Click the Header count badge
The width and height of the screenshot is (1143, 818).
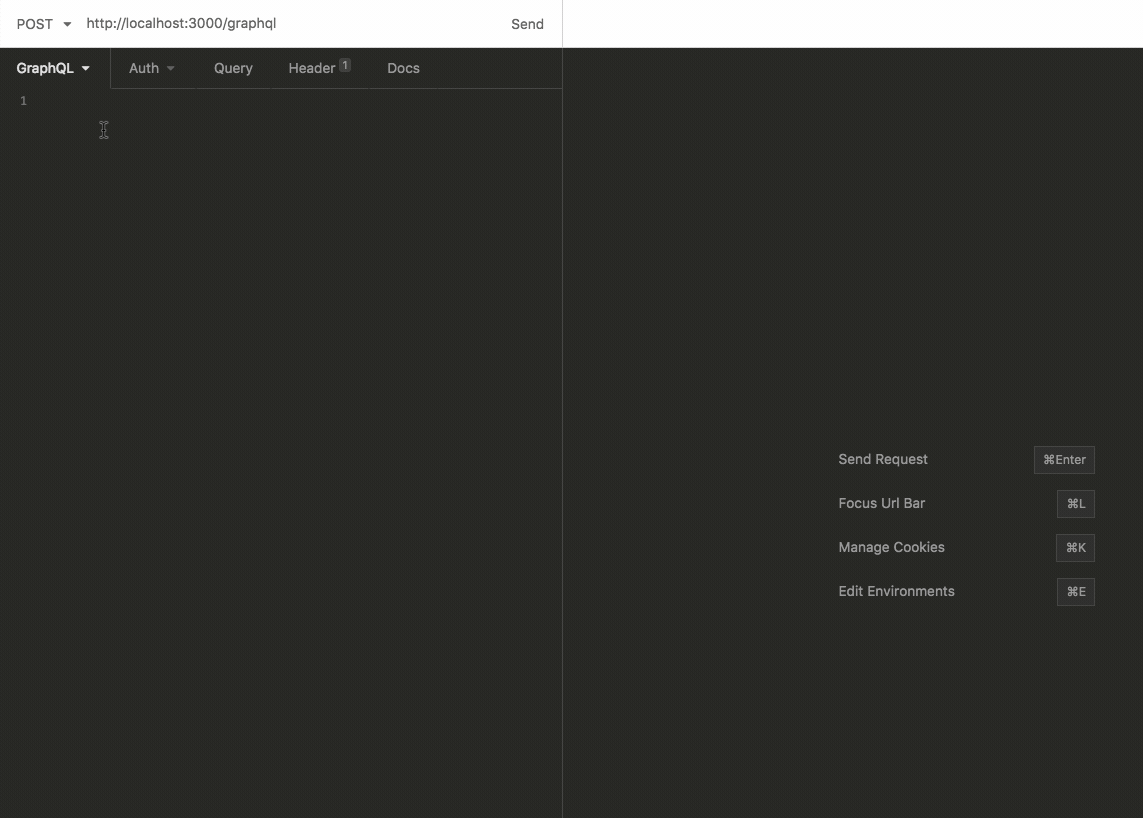click(345, 65)
